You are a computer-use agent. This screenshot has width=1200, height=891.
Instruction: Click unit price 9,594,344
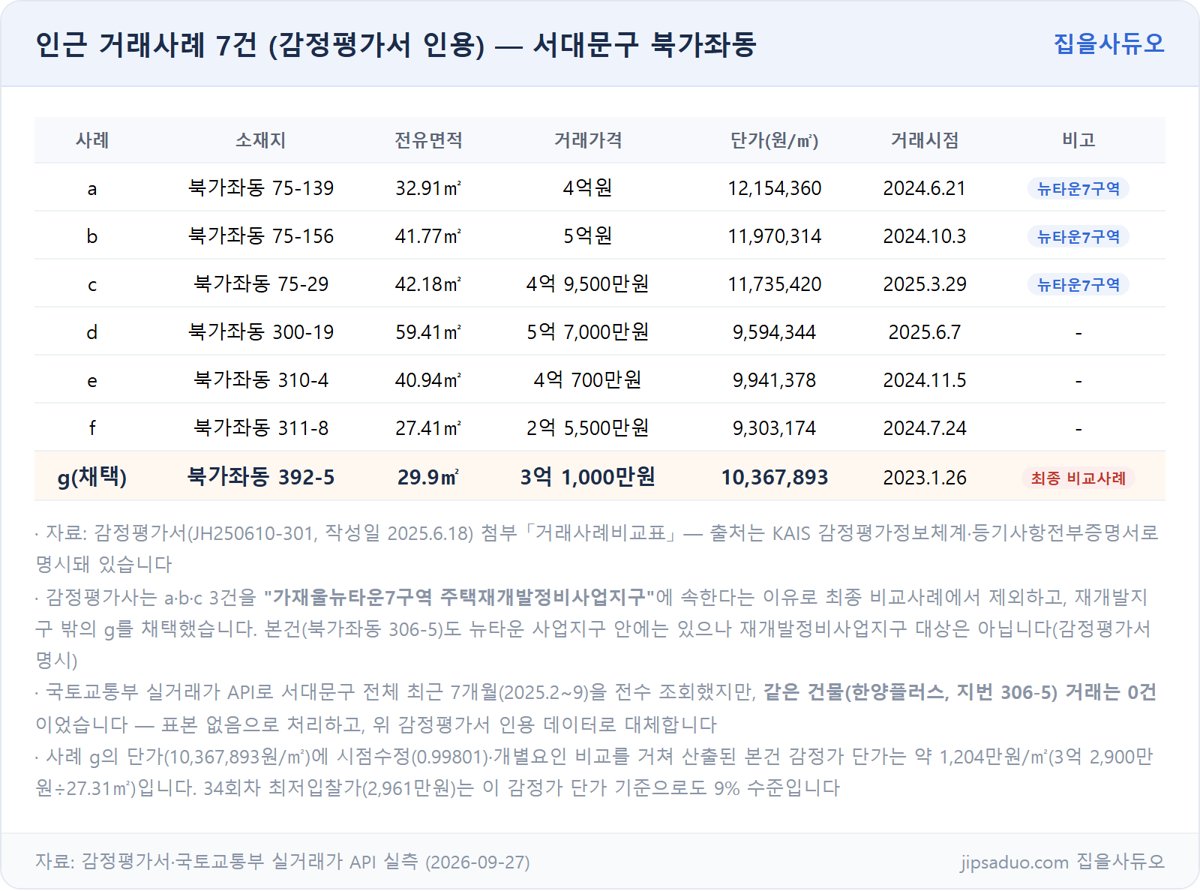click(x=775, y=332)
